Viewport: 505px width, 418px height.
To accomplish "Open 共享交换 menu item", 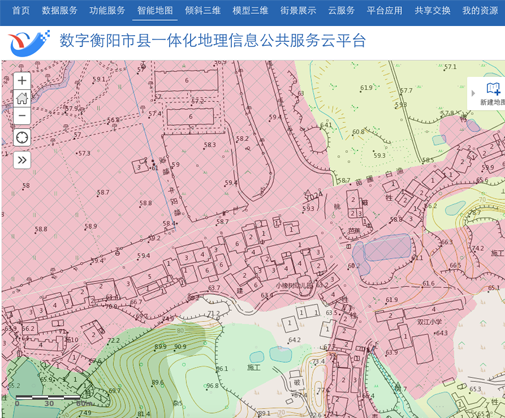I will tap(433, 11).
